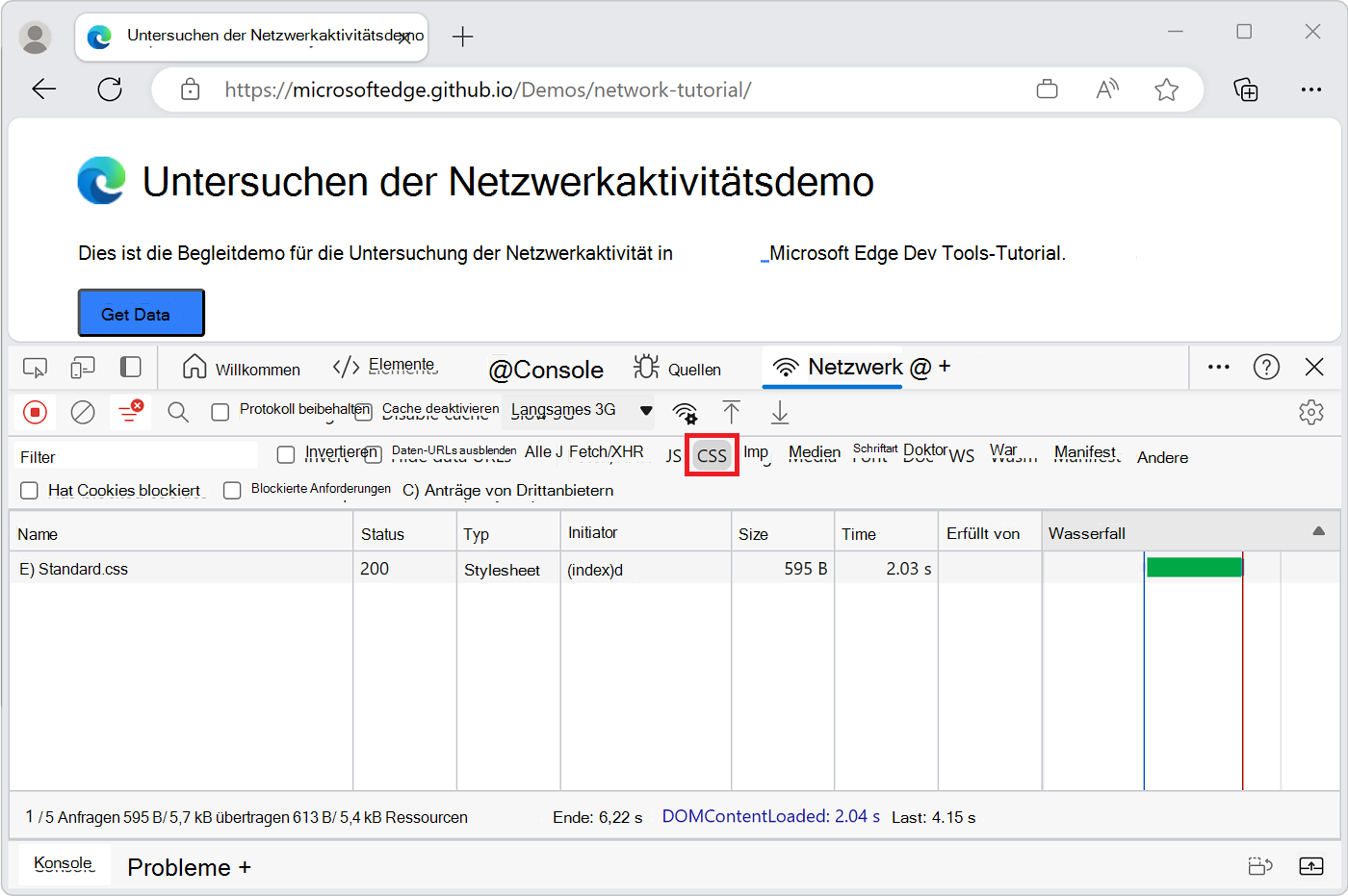Select the inspect element cursor tool

click(35, 368)
